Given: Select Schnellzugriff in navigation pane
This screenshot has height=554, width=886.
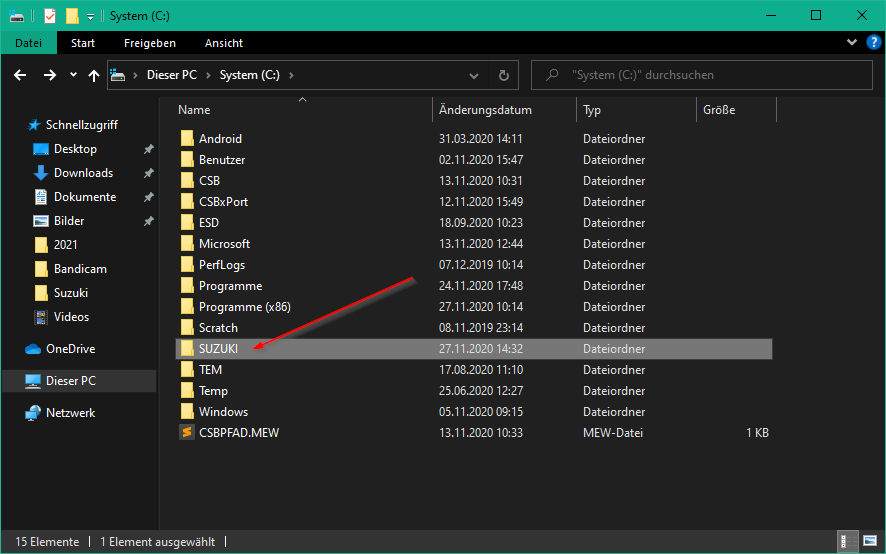Looking at the screenshot, I should (x=81, y=125).
